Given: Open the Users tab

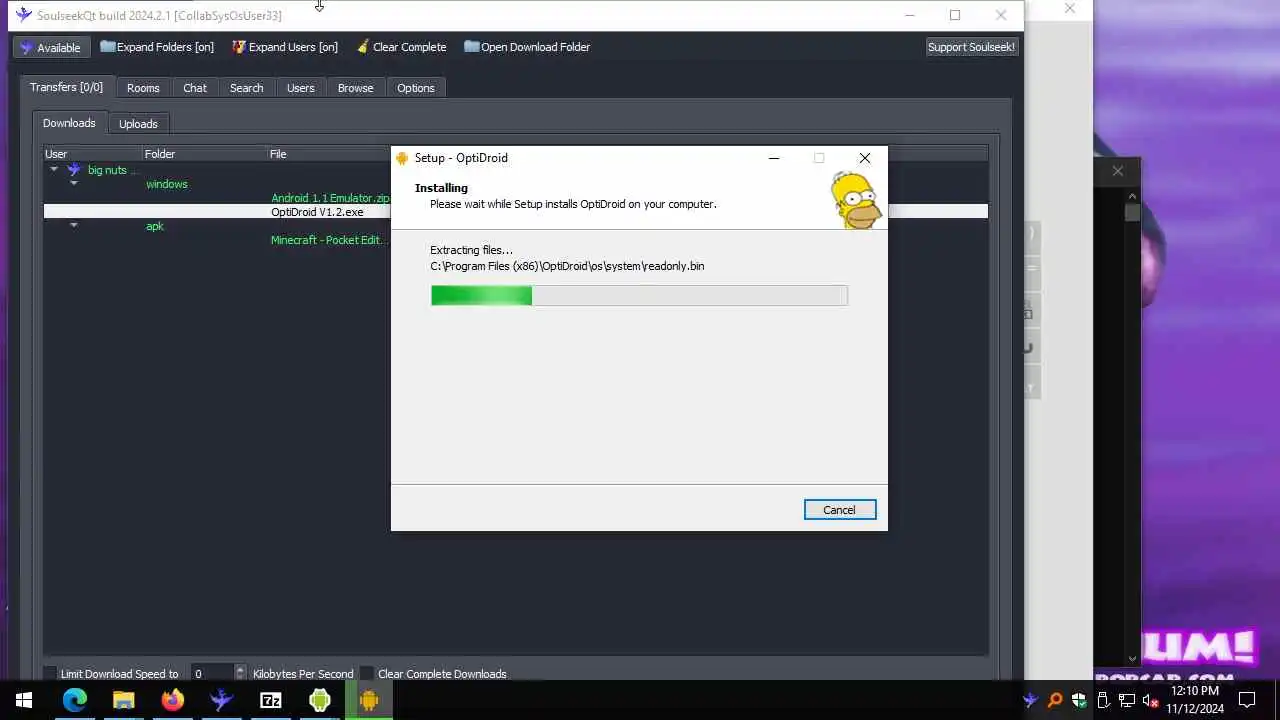Looking at the screenshot, I should pos(300,88).
